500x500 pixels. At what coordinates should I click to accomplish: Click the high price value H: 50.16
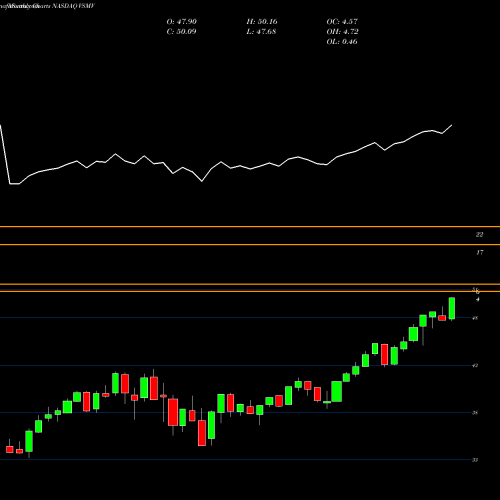pos(262,22)
